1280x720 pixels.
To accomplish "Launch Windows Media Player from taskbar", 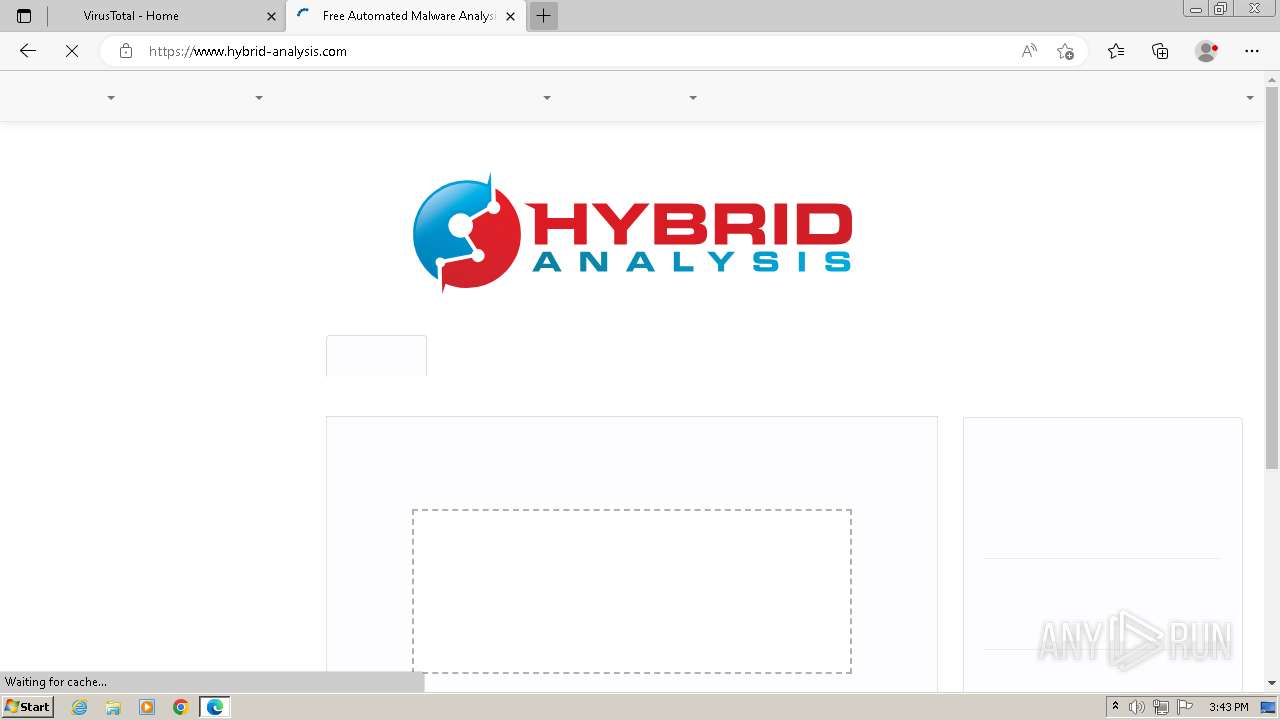I will (147, 707).
